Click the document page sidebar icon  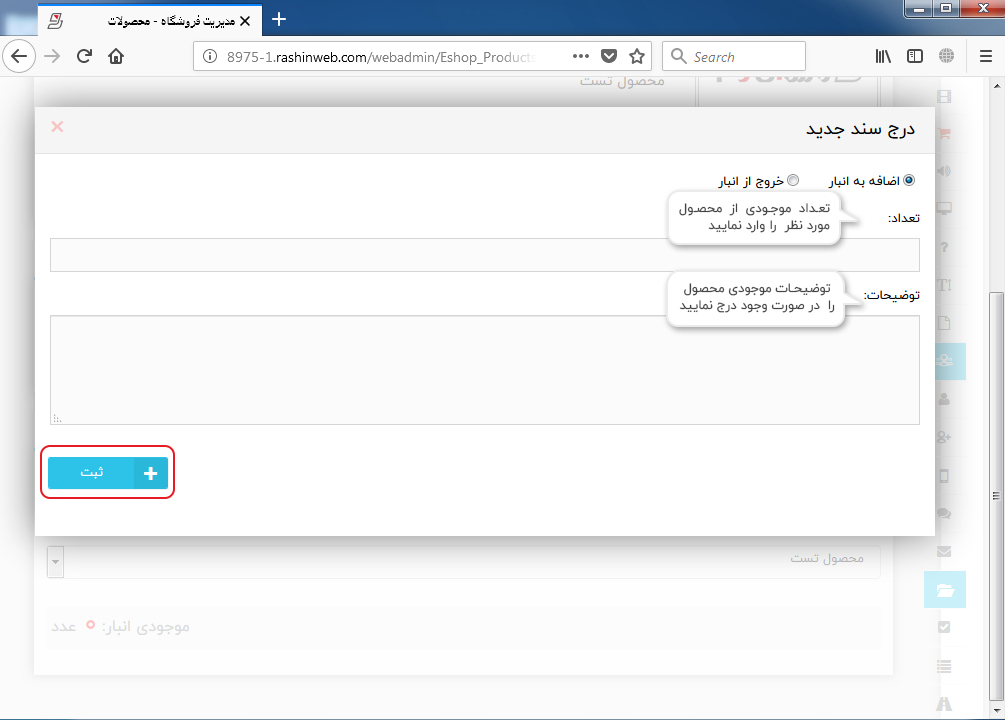point(944,323)
